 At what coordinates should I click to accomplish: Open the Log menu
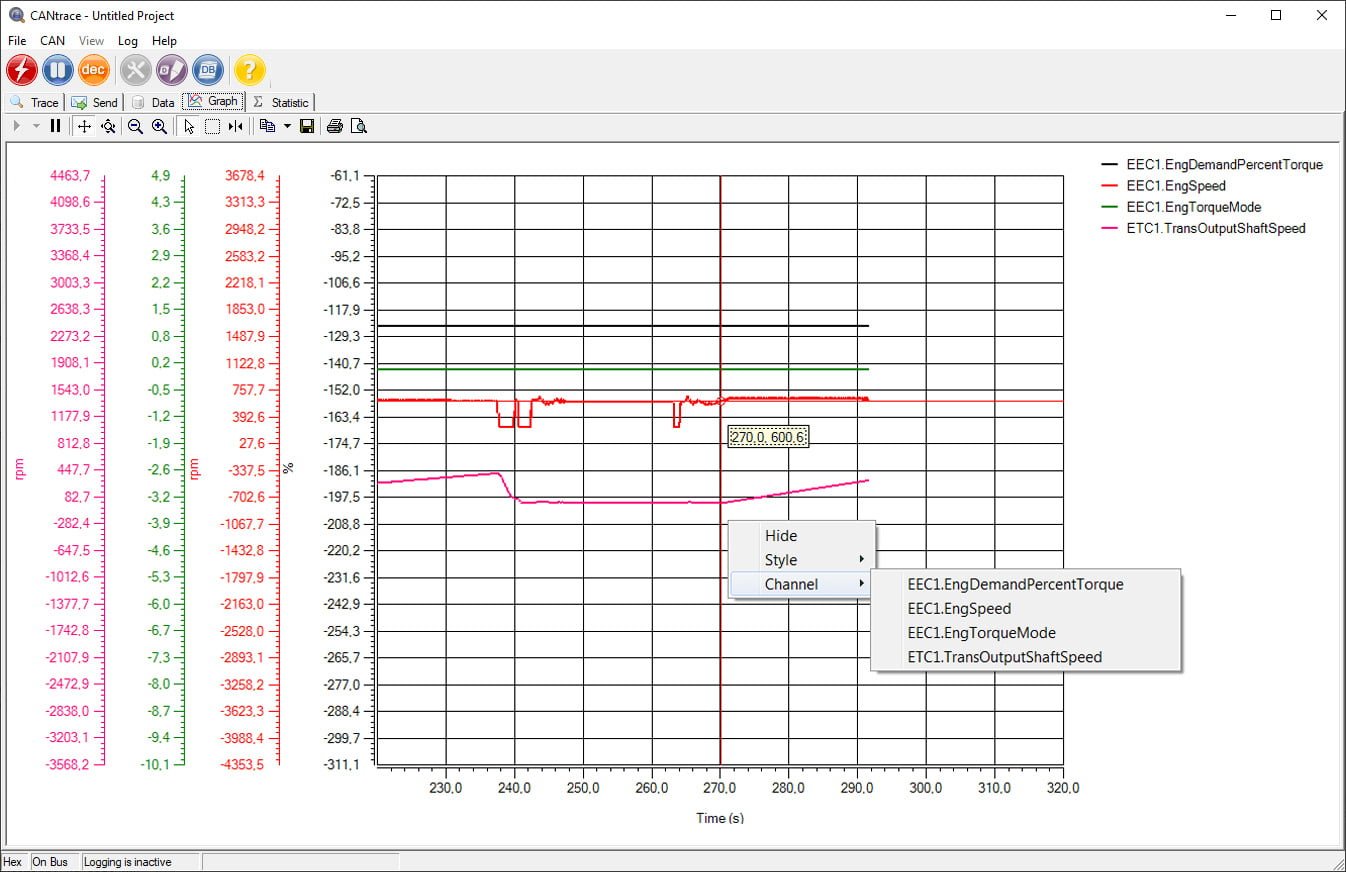click(x=127, y=41)
